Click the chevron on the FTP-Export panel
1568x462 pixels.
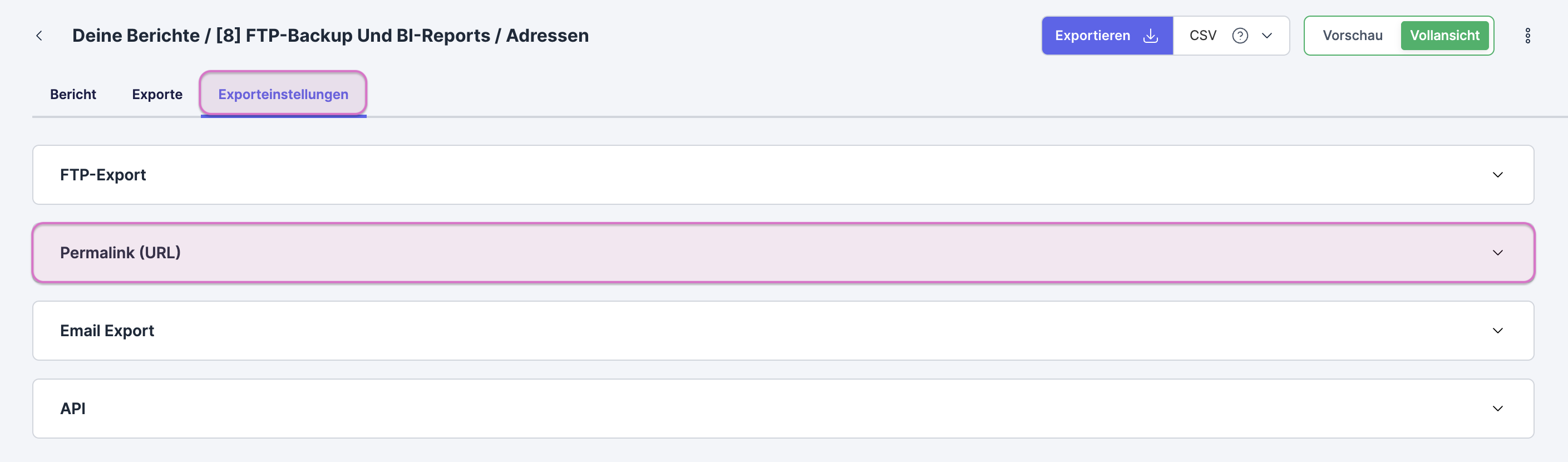click(x=1497, y=175)
